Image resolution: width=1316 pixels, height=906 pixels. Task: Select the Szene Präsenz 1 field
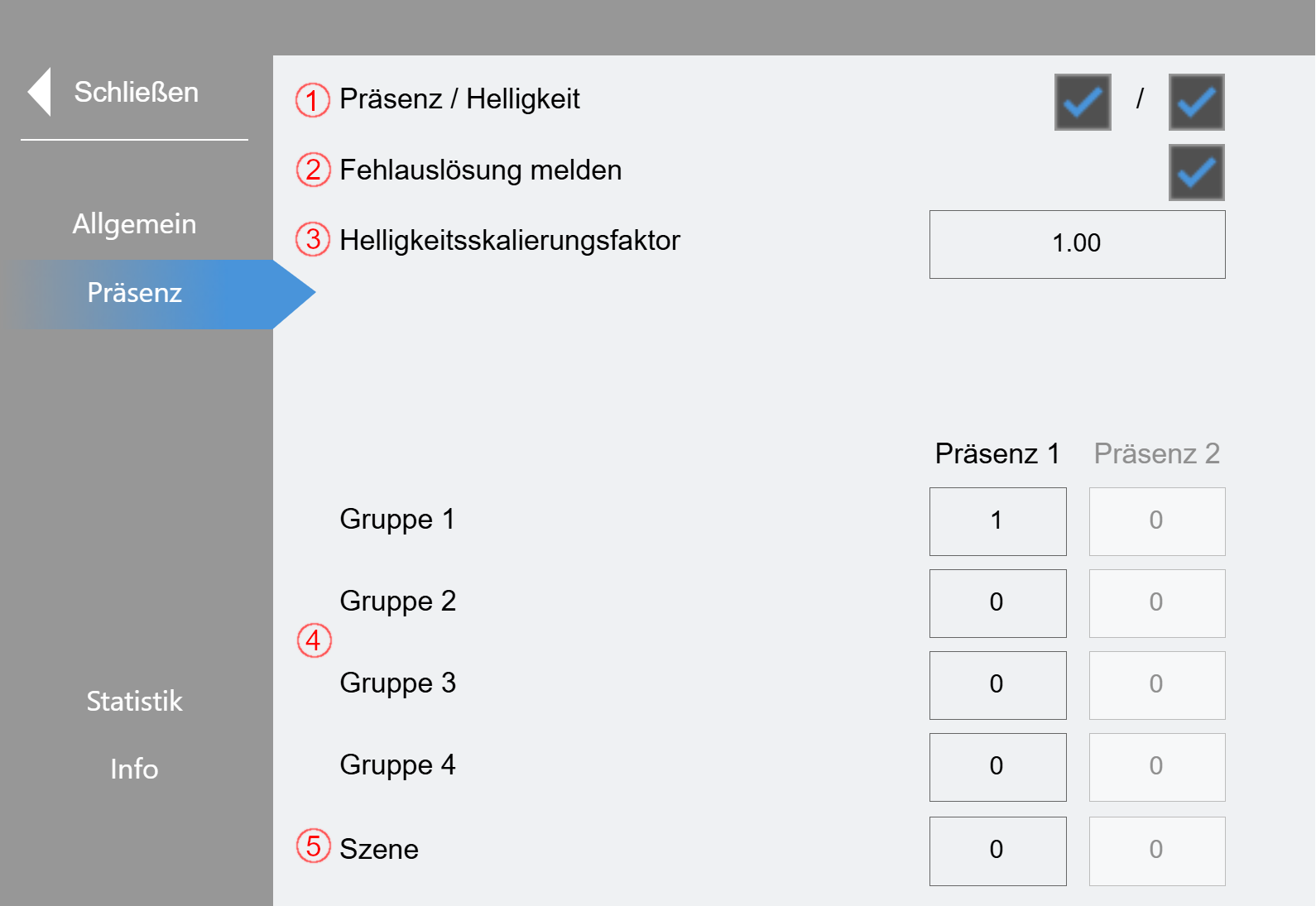coord(997,851)
